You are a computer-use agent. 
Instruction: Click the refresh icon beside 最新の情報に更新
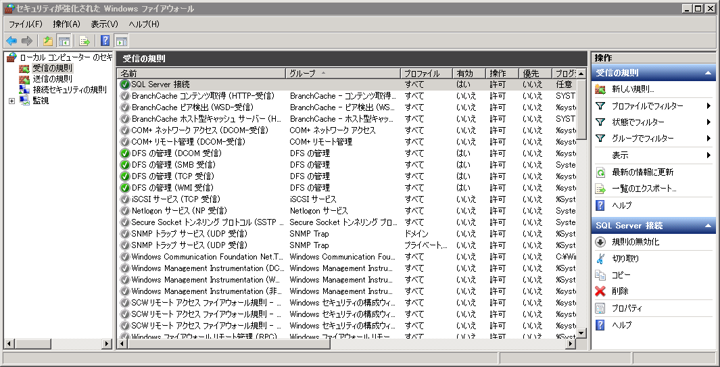[x=600, y=172]
